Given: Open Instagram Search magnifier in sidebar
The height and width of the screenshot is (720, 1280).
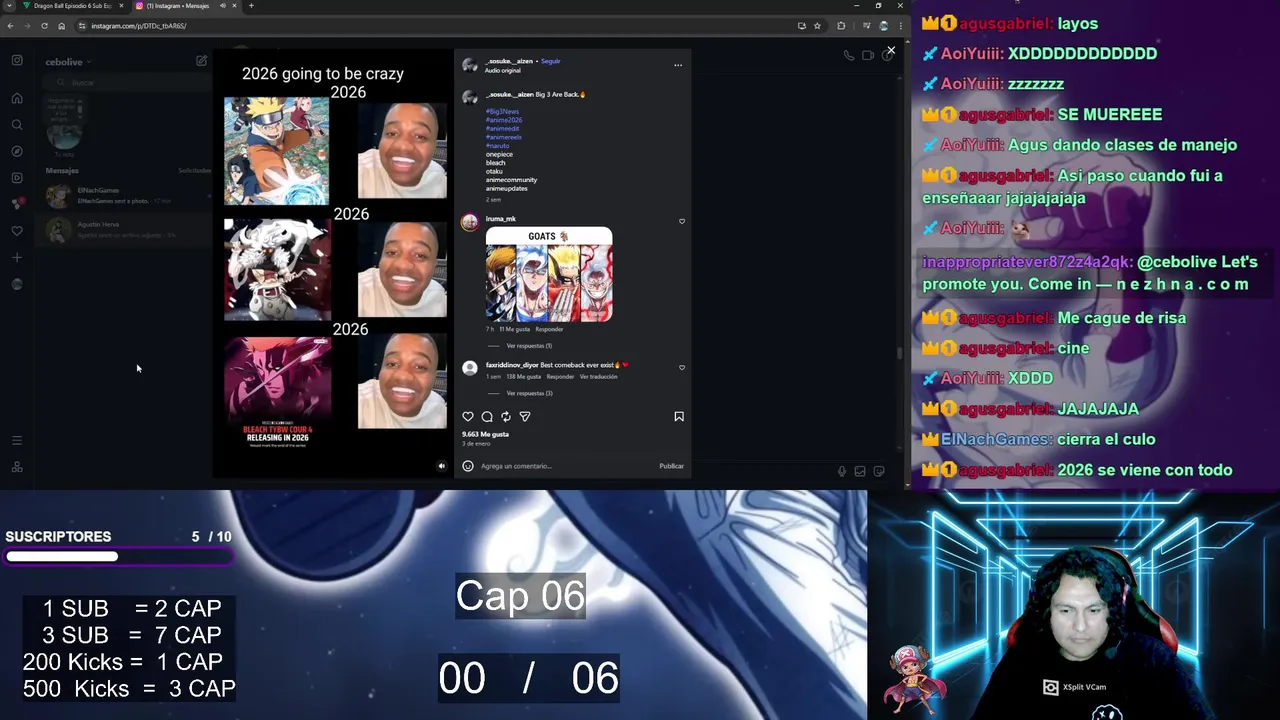Looking at the screenshot, I should pyautogui.click(x=17, y=125).
